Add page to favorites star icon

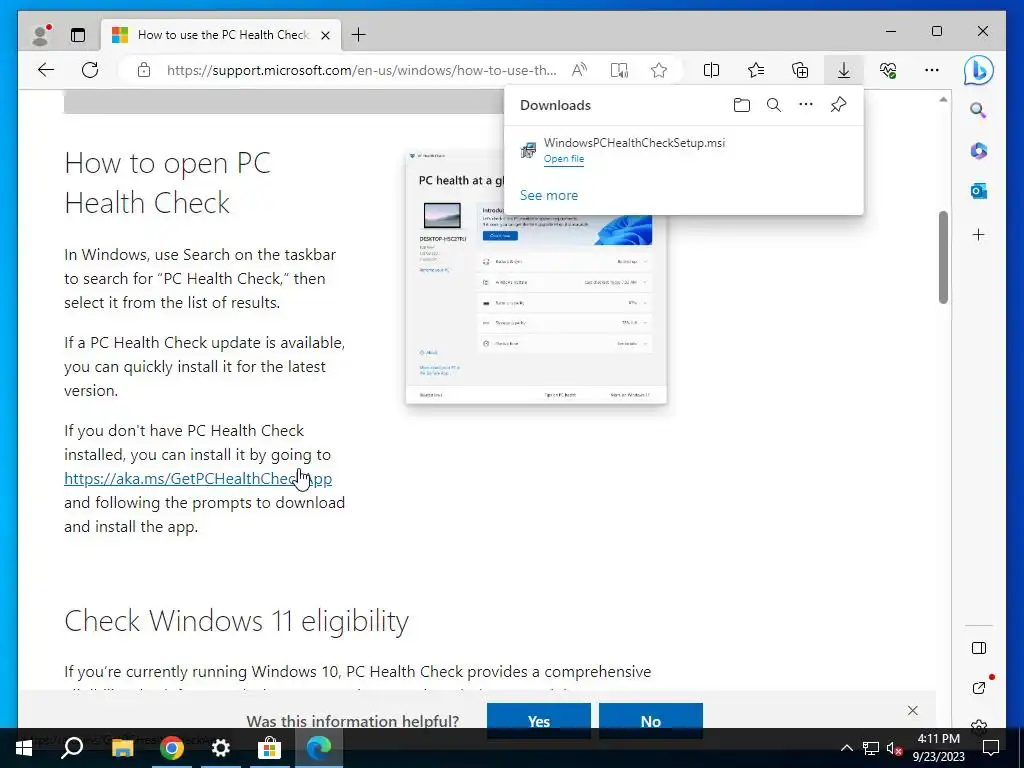click(659, 70)
